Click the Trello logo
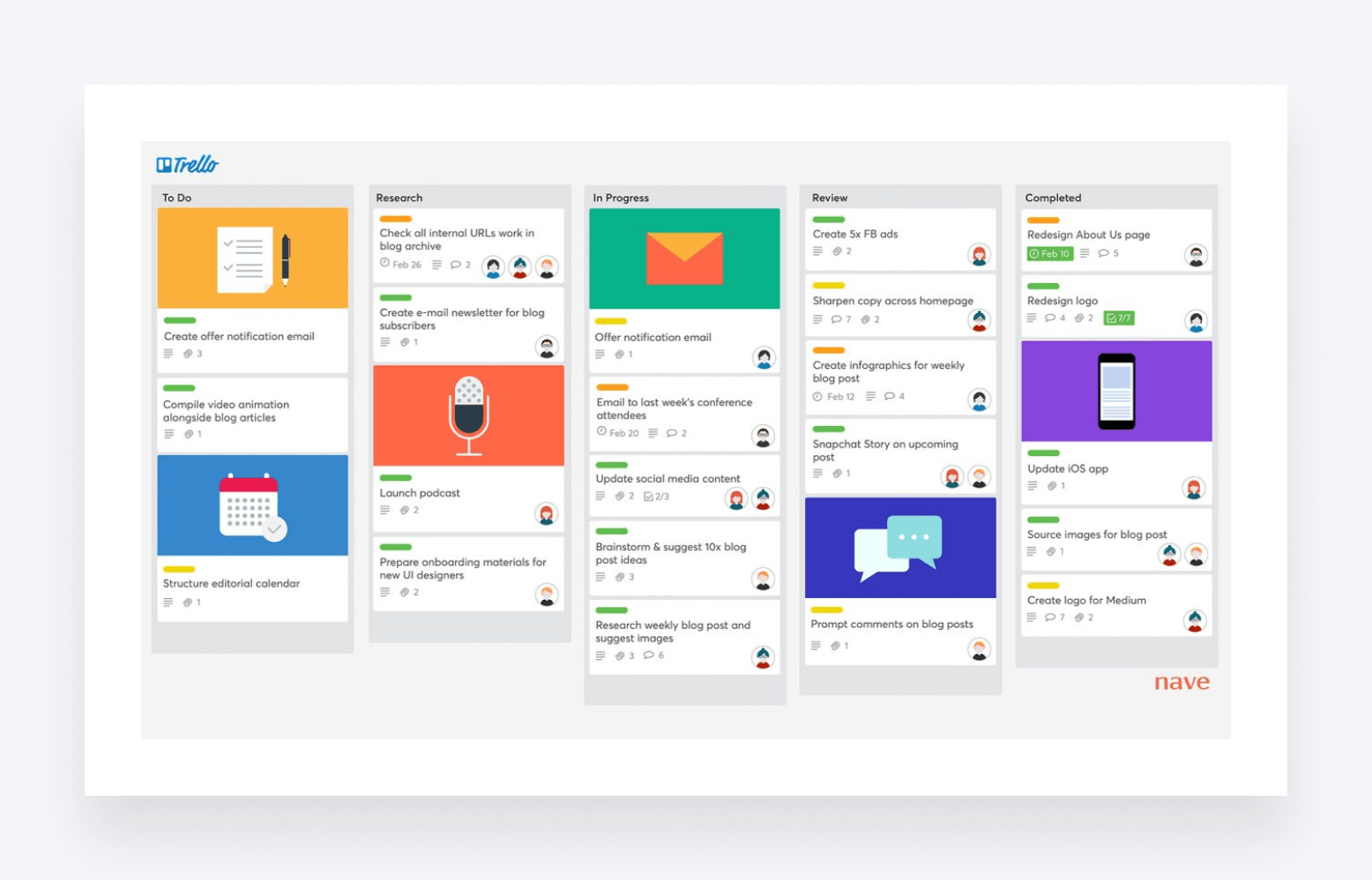The height and width of the screenshot is (891, 1372). pyautogui.click(x=187, y=164)
